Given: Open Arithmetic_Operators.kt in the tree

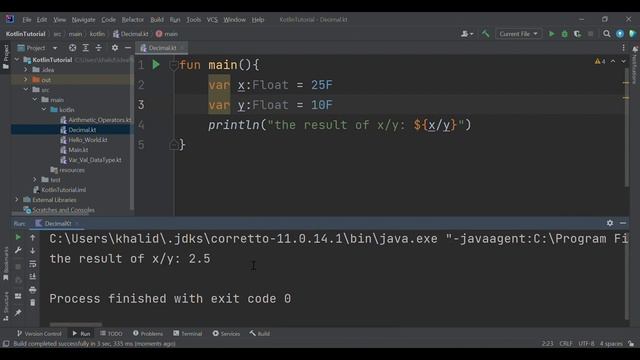Looking at the screenshot, I should click(96, 120).
